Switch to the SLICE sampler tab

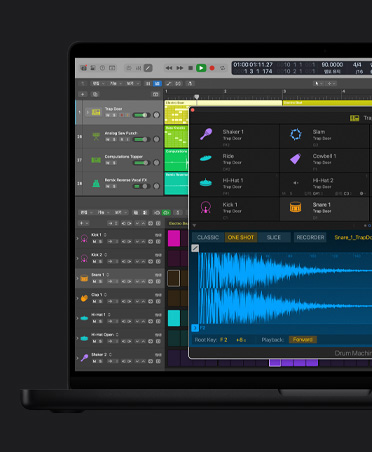(x=274, y=237)
